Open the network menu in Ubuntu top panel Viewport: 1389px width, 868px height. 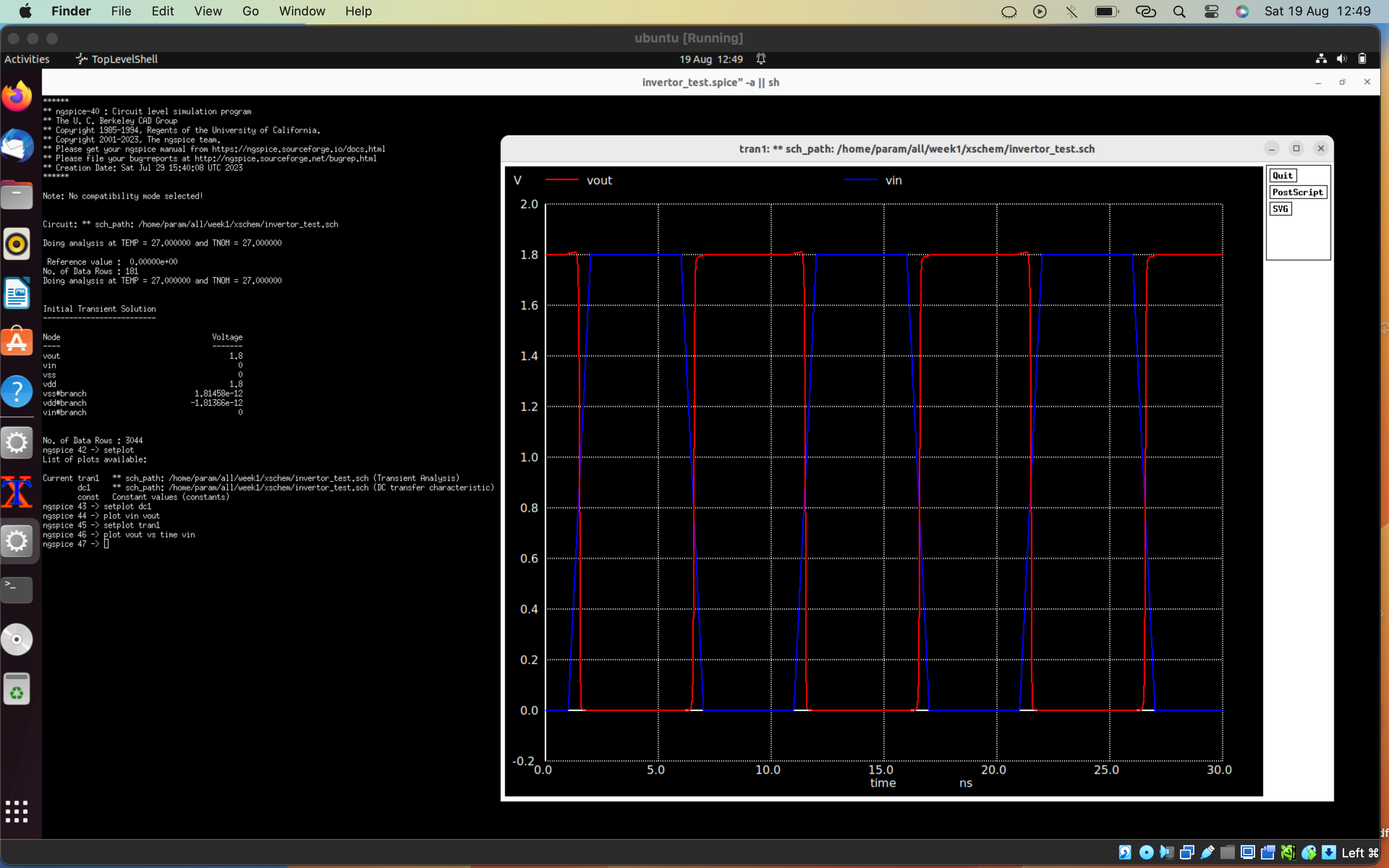click(x=1321, y=58)
